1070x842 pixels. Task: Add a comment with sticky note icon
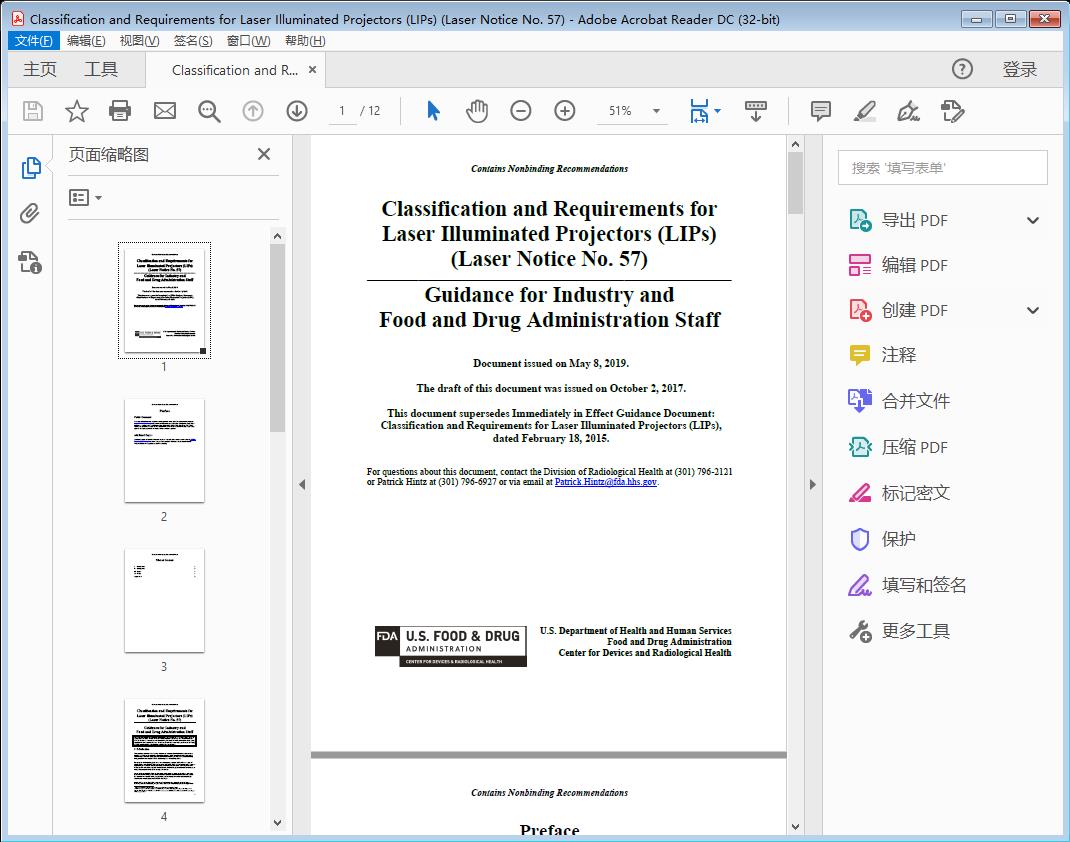(821, 111)
